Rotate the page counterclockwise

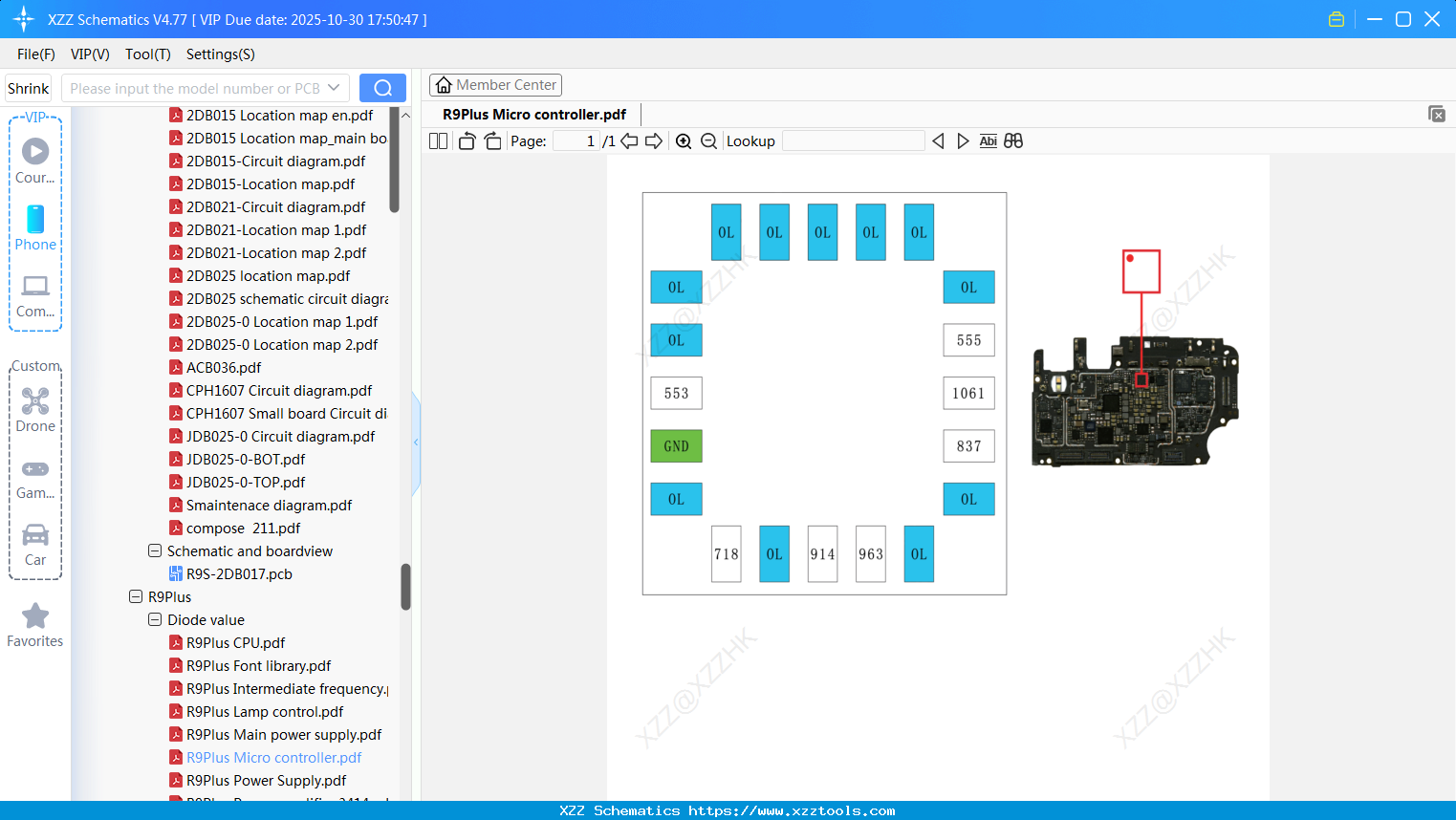point(467,141)
